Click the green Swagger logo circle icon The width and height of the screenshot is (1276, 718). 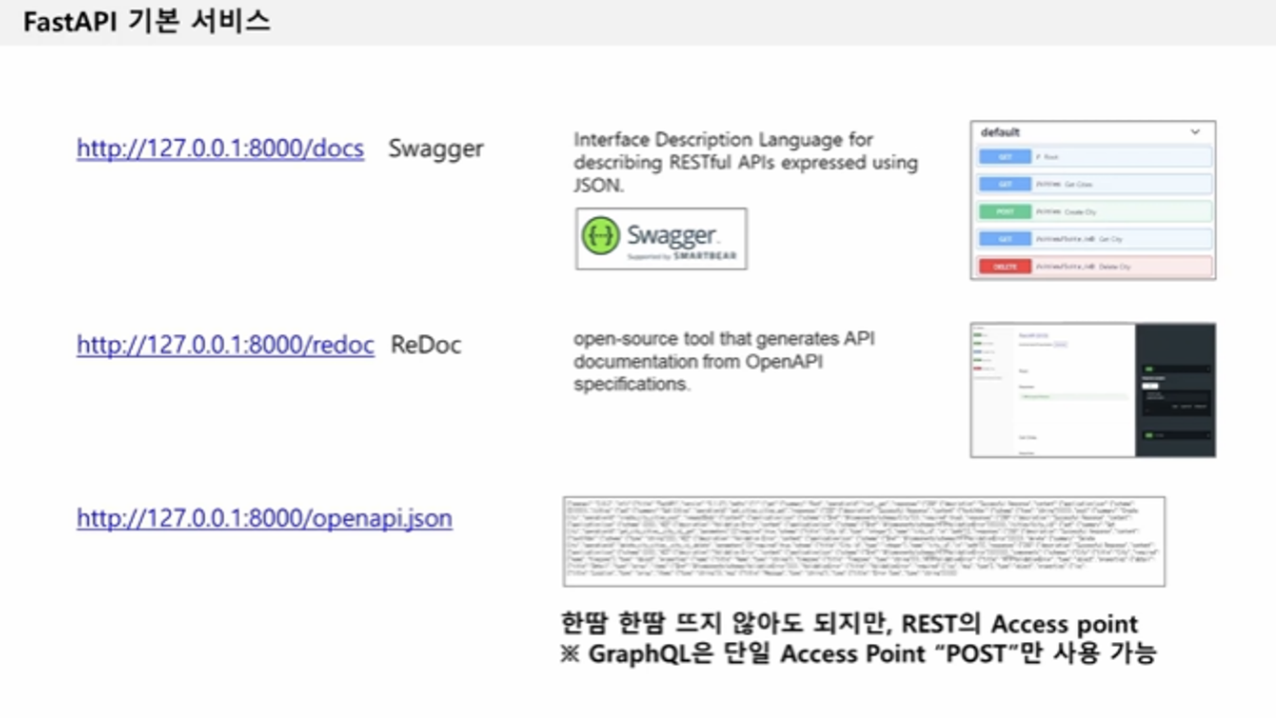(x=601, y=238)
